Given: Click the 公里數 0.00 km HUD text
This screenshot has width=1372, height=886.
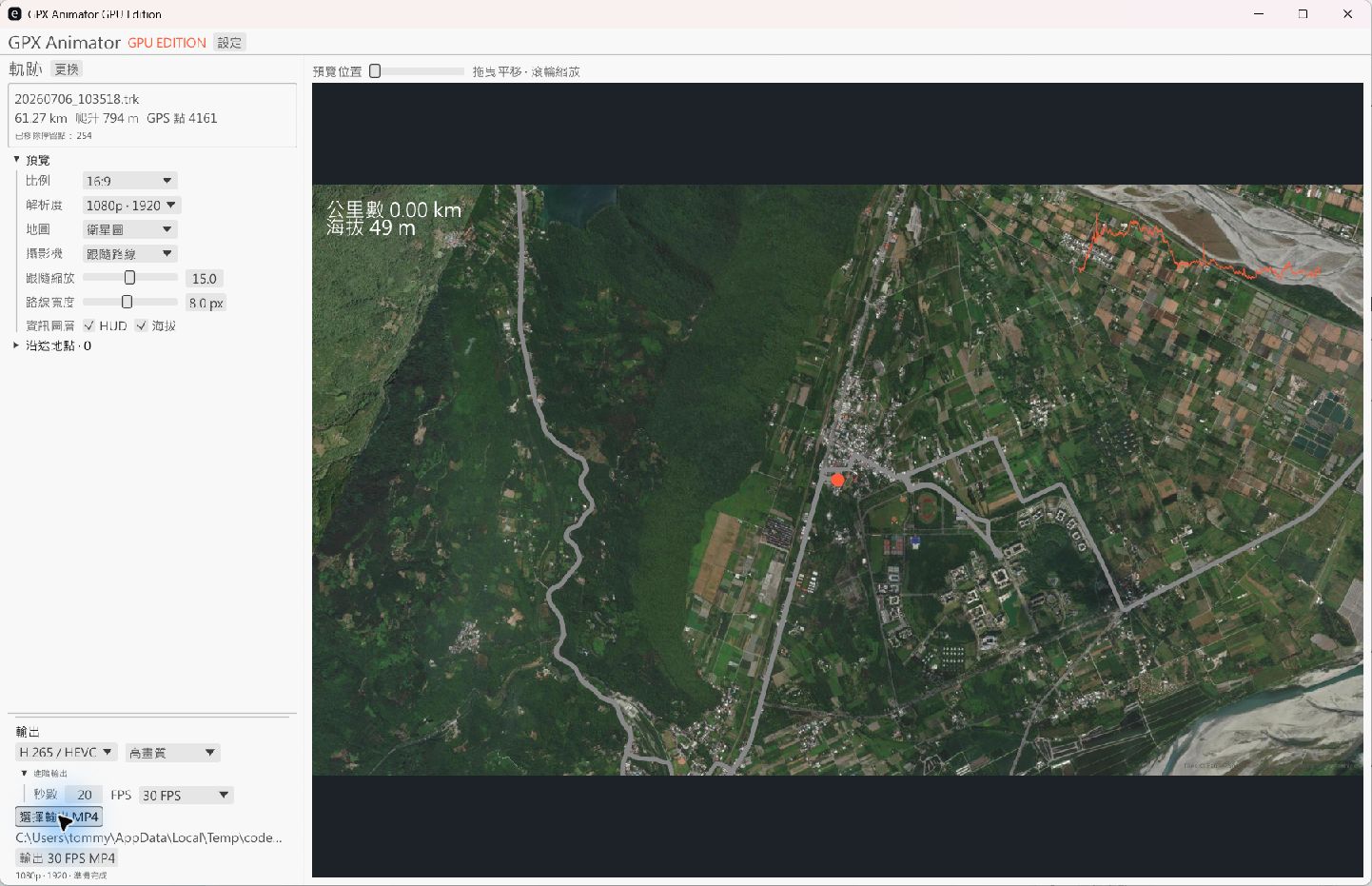Looking at the screenshot, I should point(394,209).
